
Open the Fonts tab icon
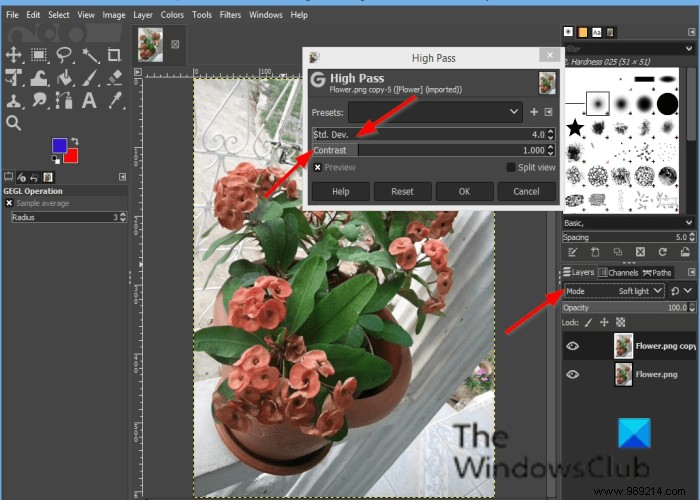(596, 32)
